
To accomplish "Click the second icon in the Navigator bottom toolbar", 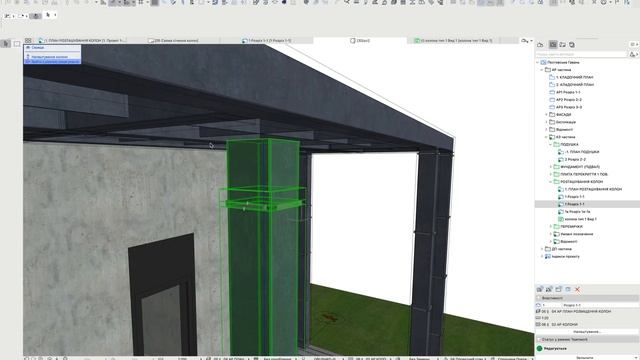I will (549, 289).
